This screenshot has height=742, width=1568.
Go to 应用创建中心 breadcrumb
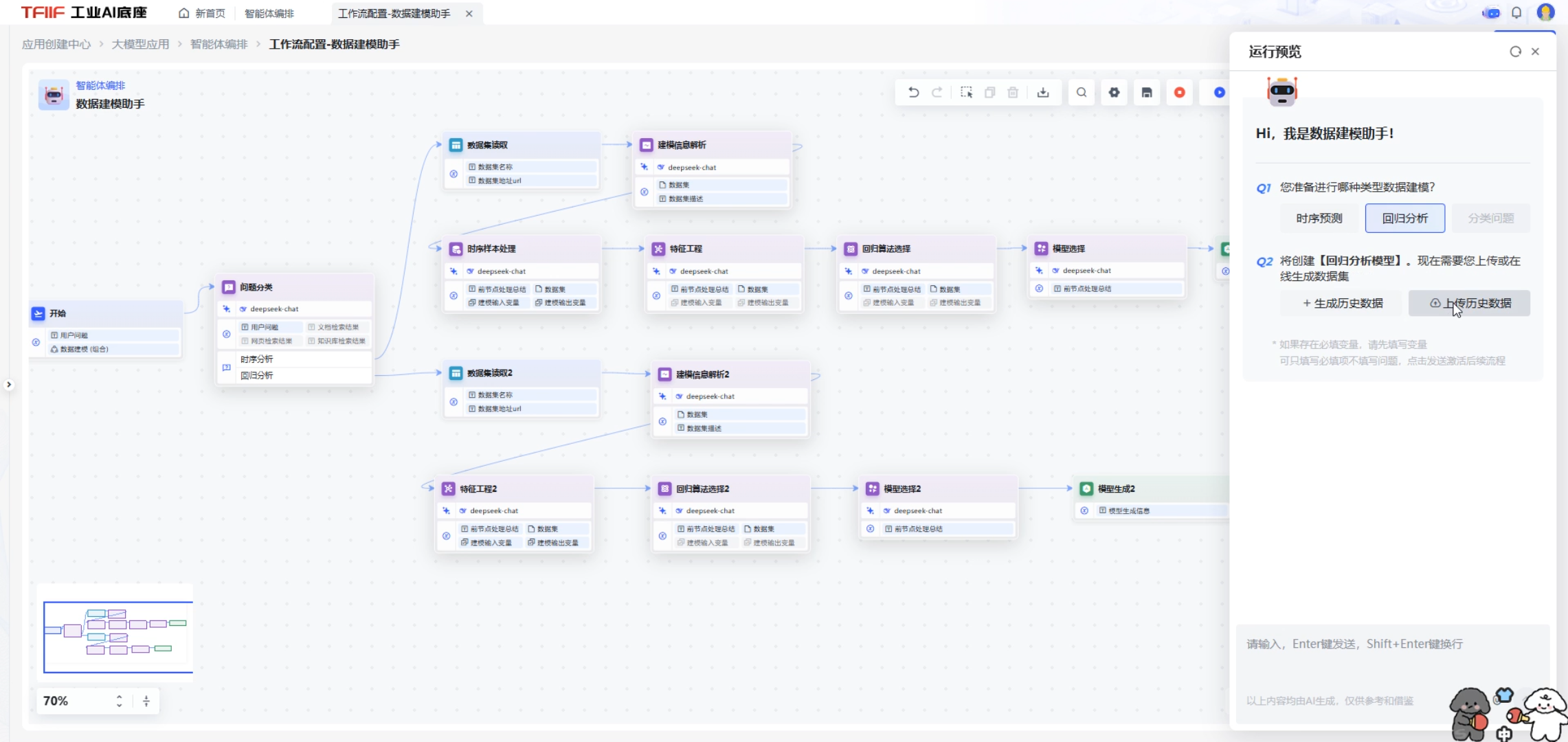coord(56,44)
